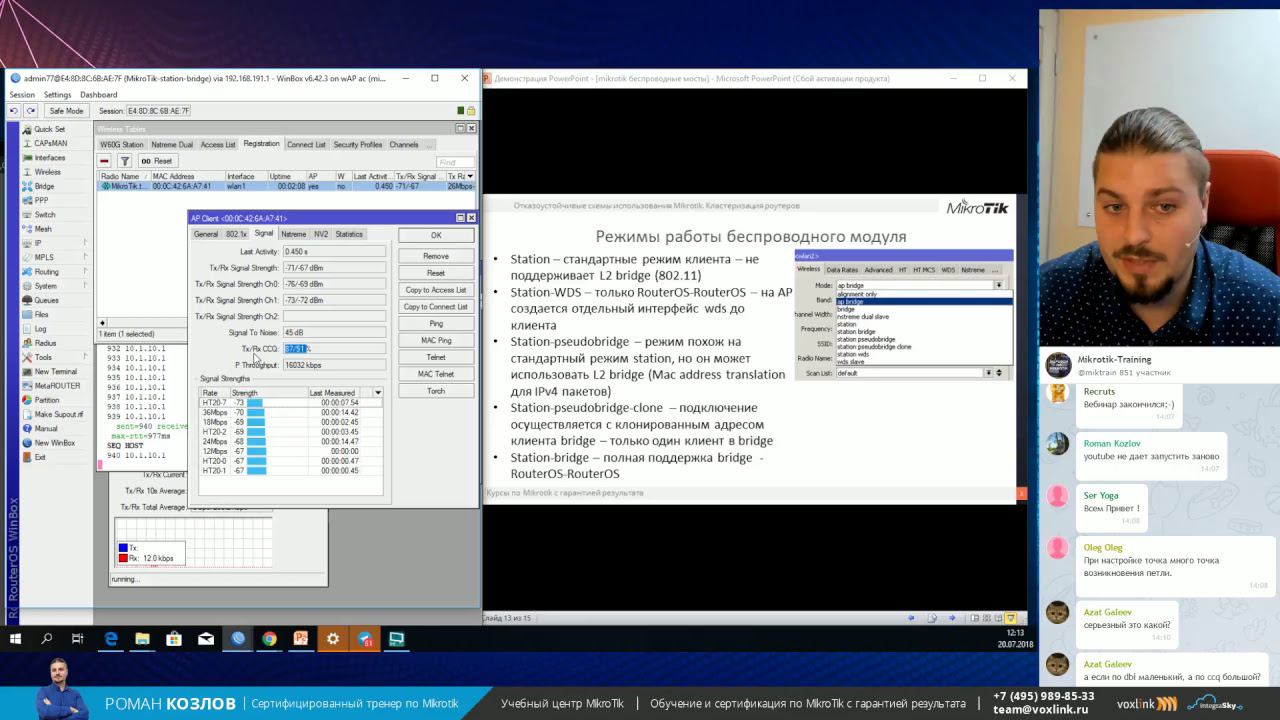Switch to the Channels tab
Image resolution: width=1280 pixels, height=720 pixels.
click(404, 145)
